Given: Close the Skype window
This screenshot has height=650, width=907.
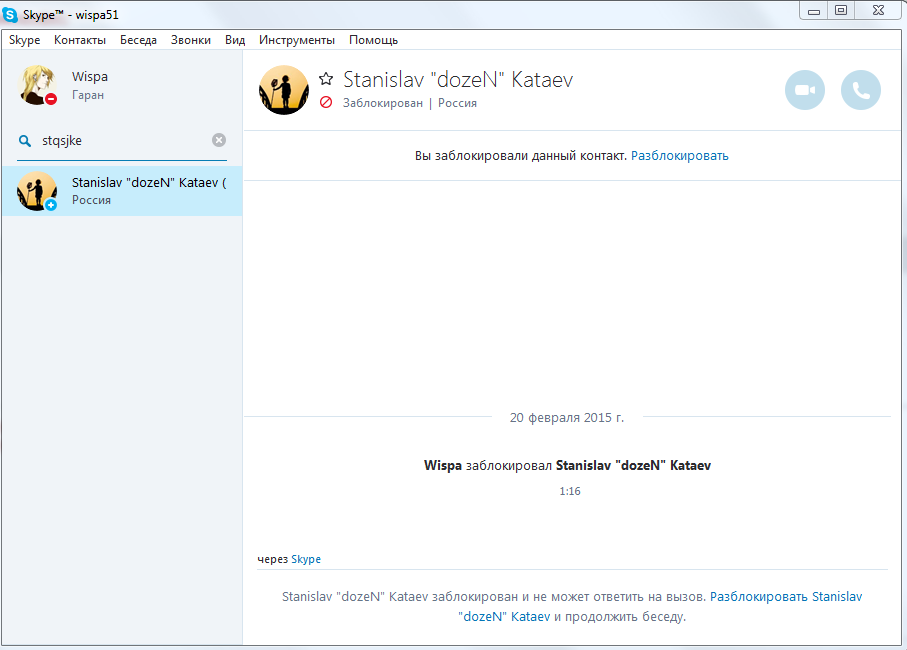Looking at the screenshot, I should (x=878, y=11).
